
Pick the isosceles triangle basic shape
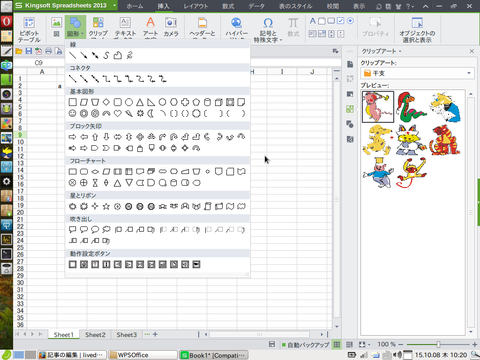tap(140, 102)
